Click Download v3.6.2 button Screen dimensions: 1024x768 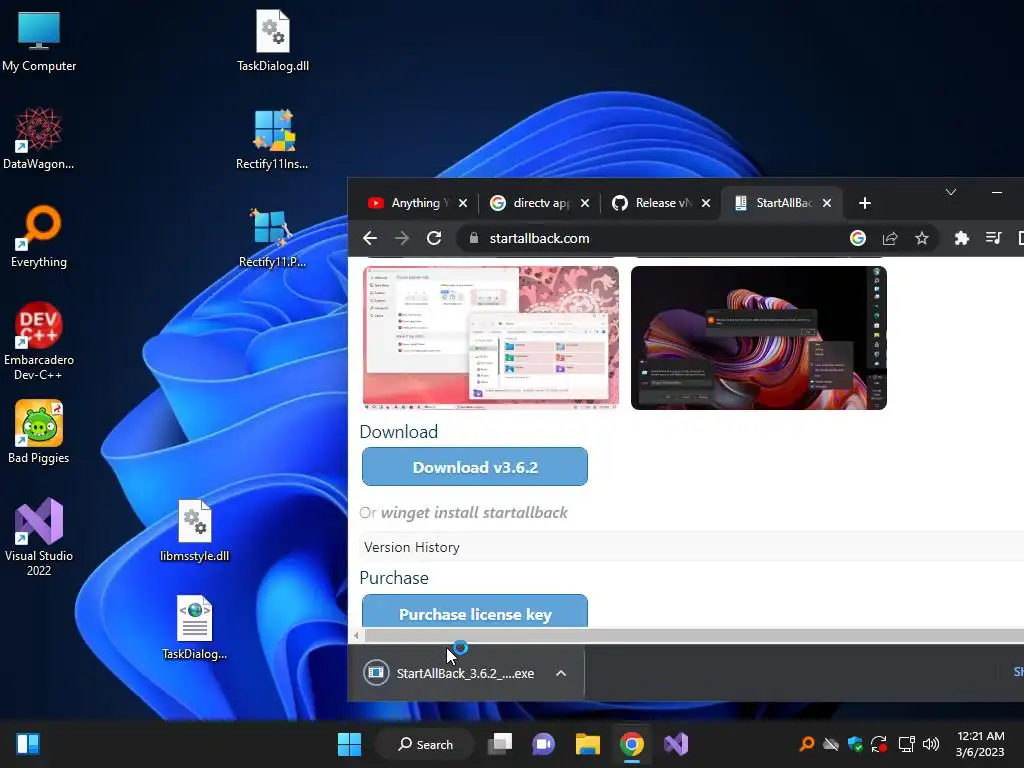click(475, 467)
